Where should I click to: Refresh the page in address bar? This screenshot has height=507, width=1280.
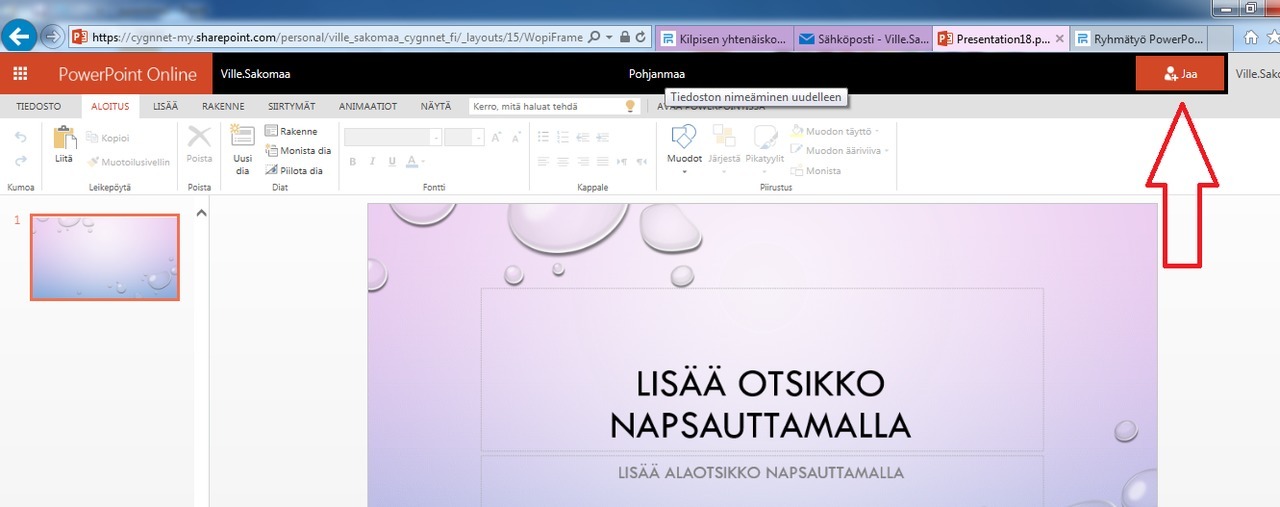[642, 37]
